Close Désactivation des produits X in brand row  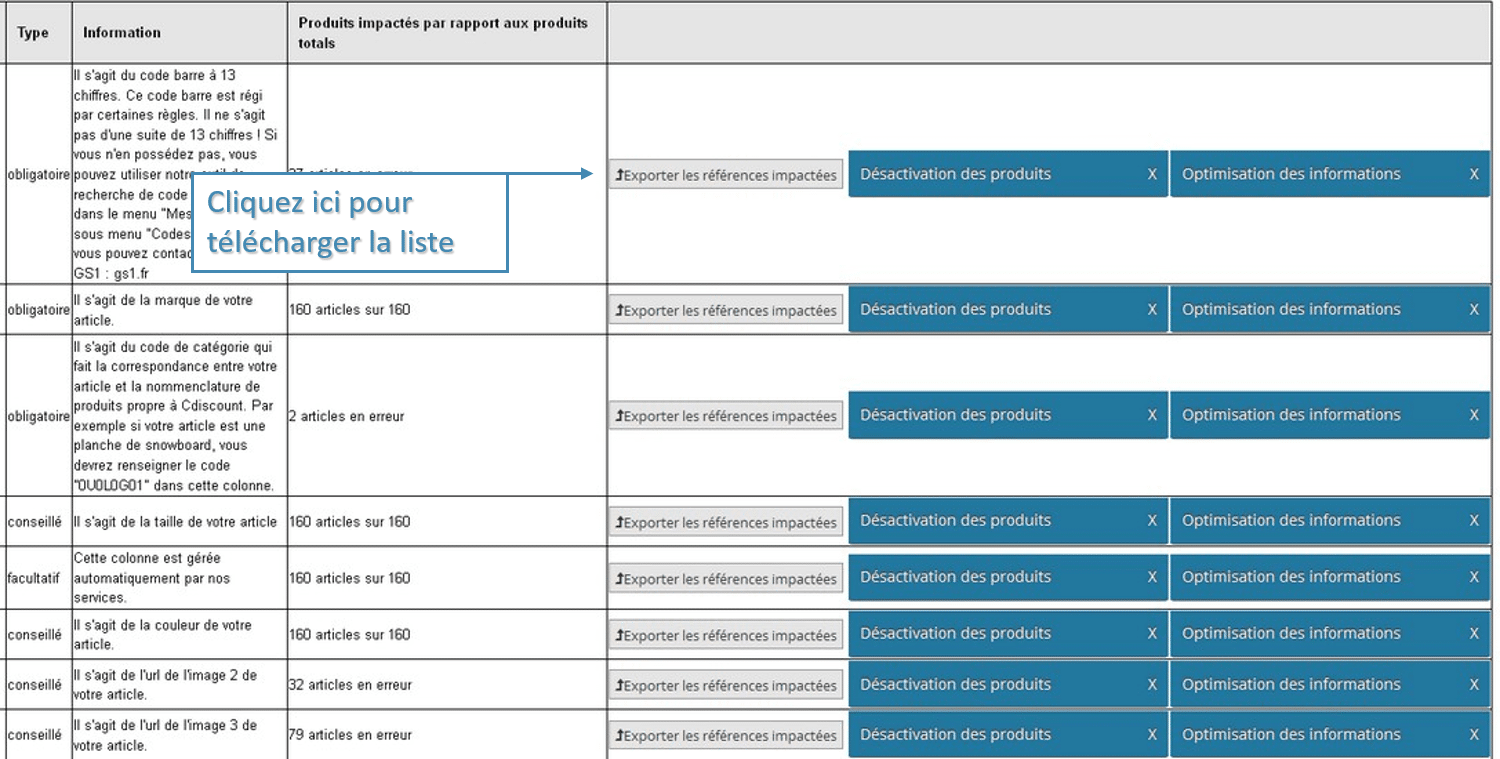pos(1152,310)
